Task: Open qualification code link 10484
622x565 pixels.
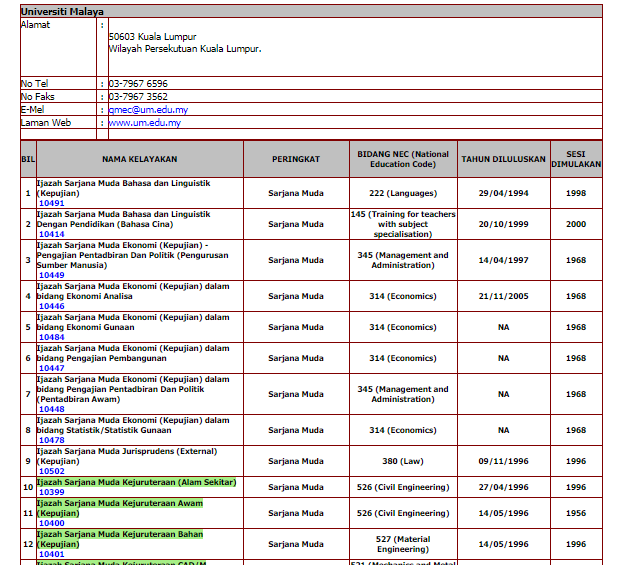Action: 52,337
